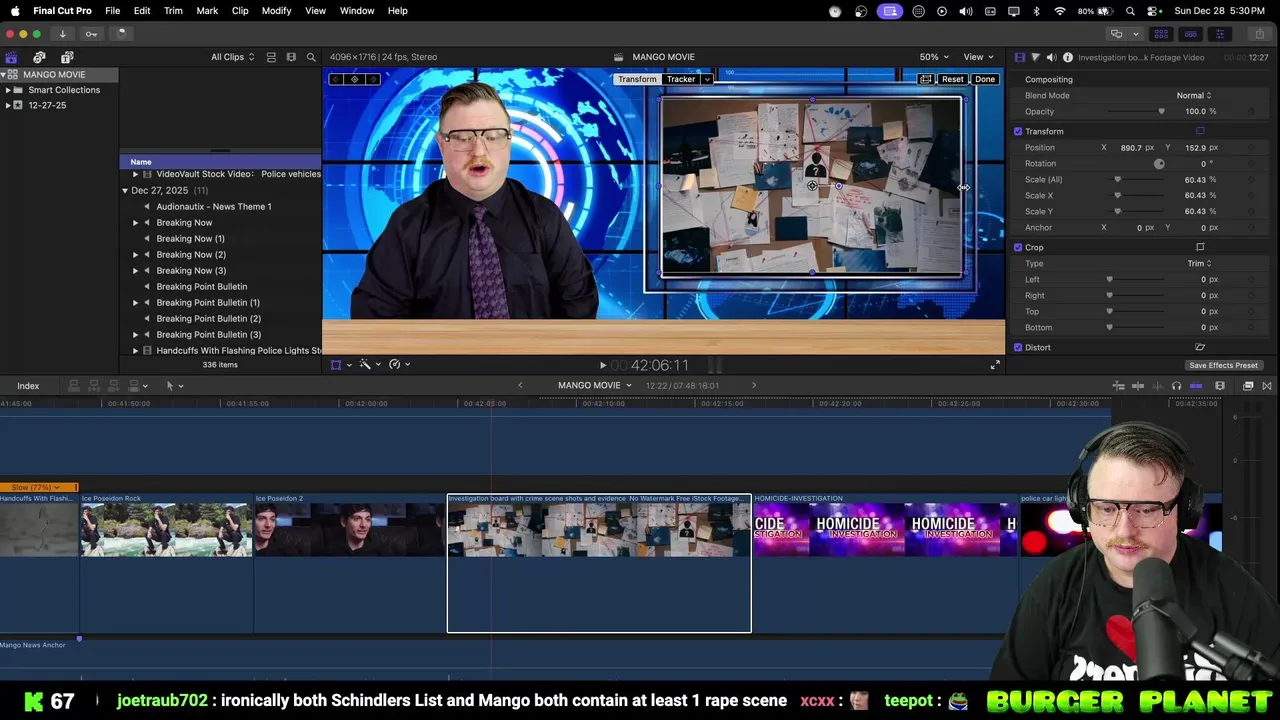Image resolution: width=1280 pixels, height=720 pixels.
Task: Click the Reset button in viewer
Action: pos(952,79)
